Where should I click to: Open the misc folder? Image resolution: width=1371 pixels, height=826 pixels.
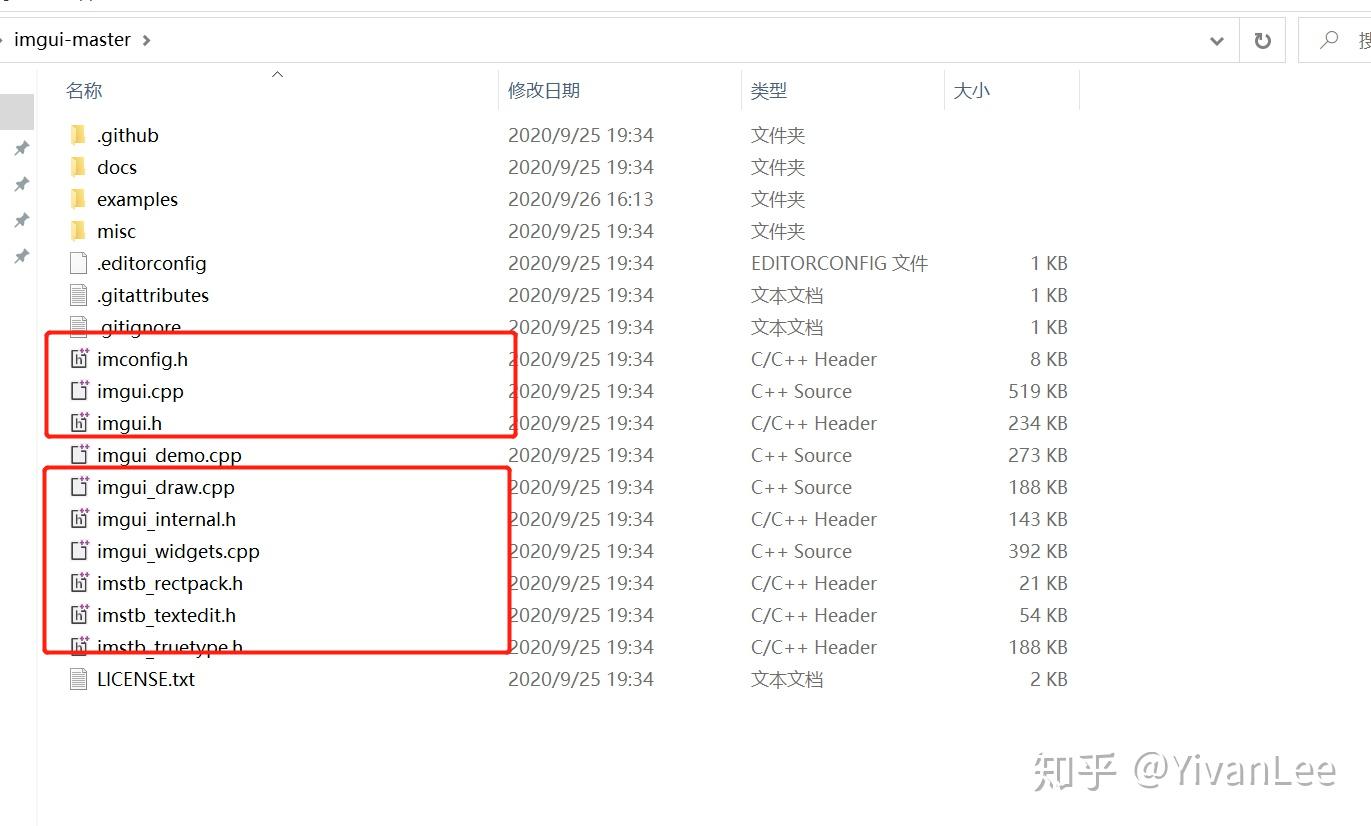(x=117, y=231)
